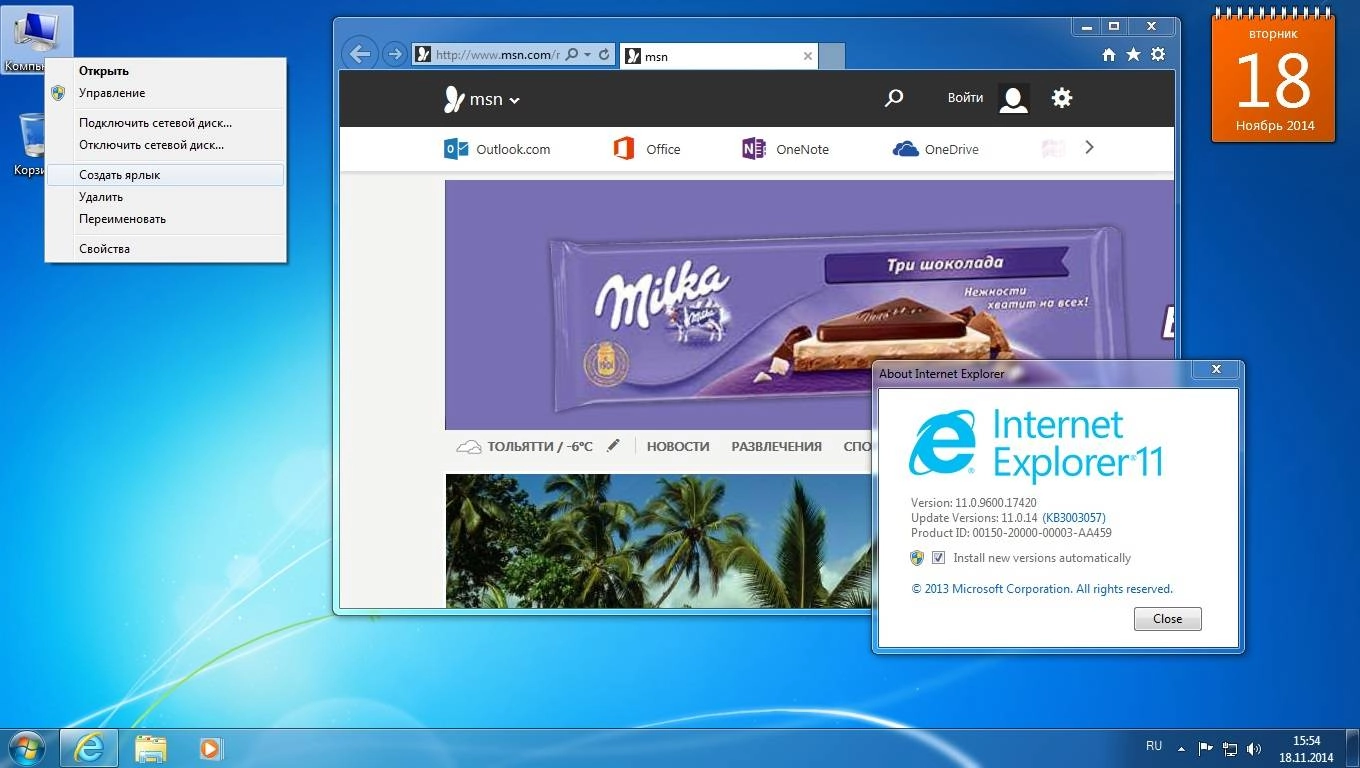The image size is (1360, 768).
Task: Click the Войти sign-in link
Action: coord(965,98)
